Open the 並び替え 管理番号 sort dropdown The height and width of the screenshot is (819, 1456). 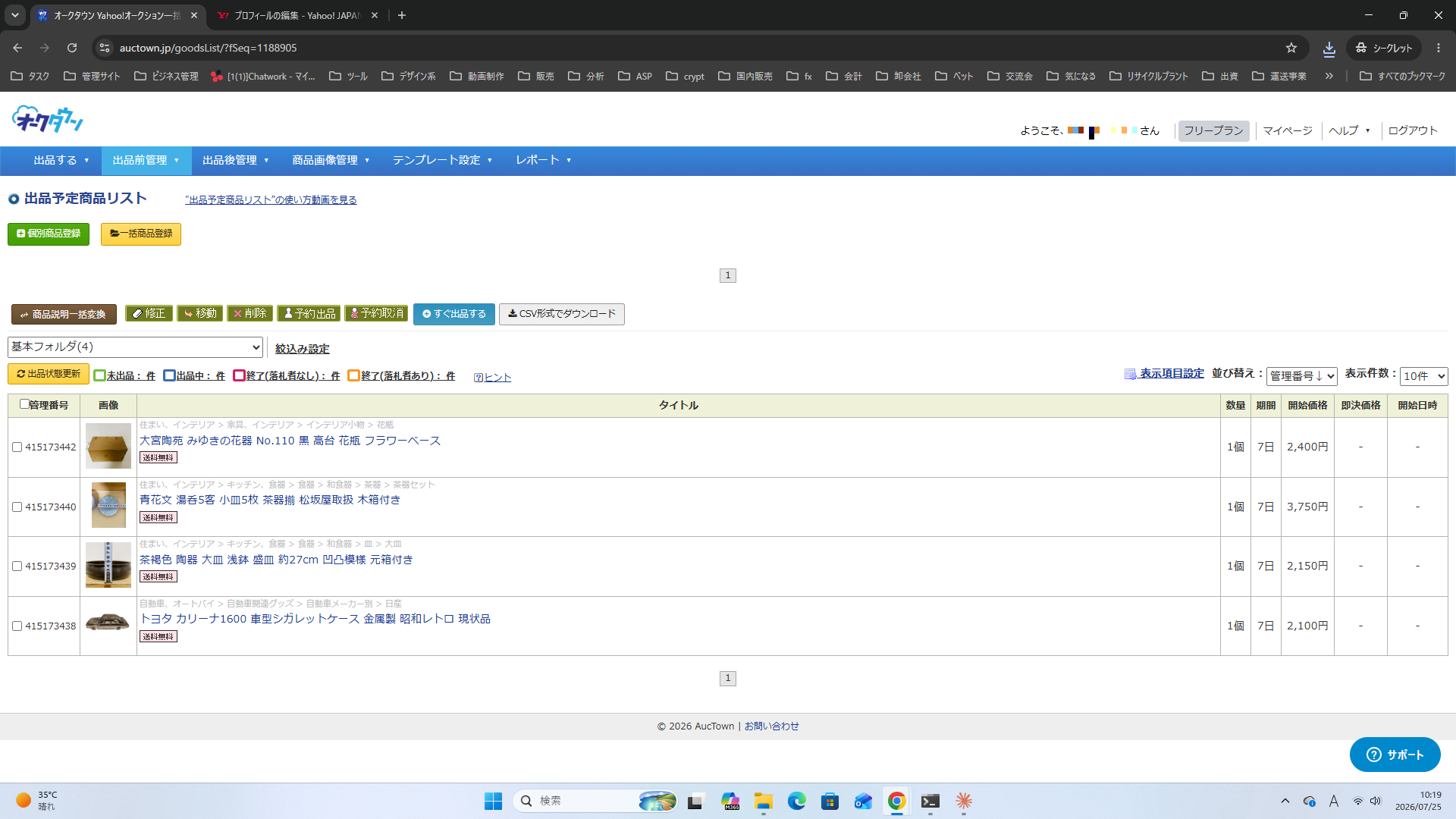[x=1301, y=376]
